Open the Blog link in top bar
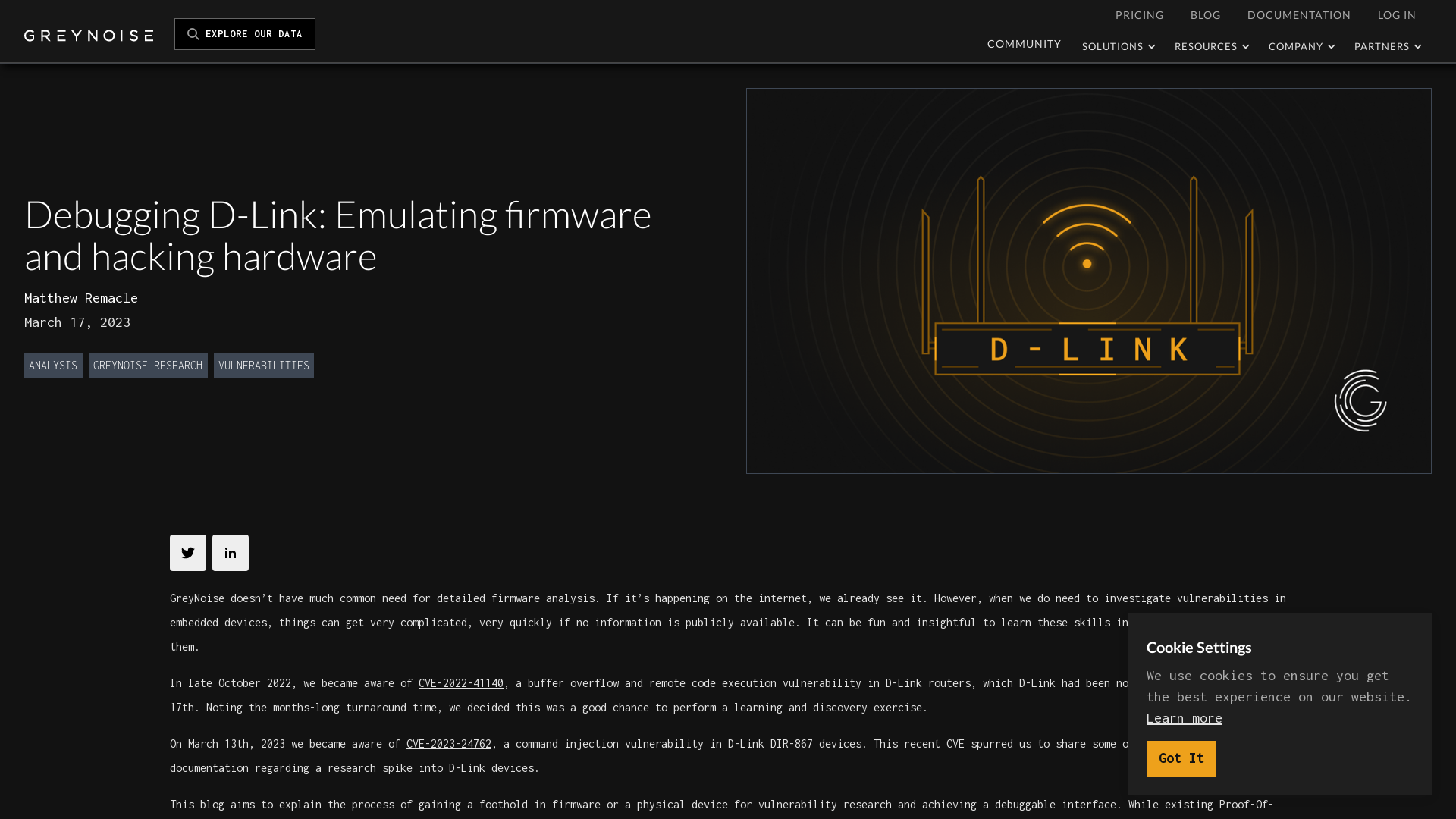Viewport: 1456px width, 819px height. [1205, 15]
